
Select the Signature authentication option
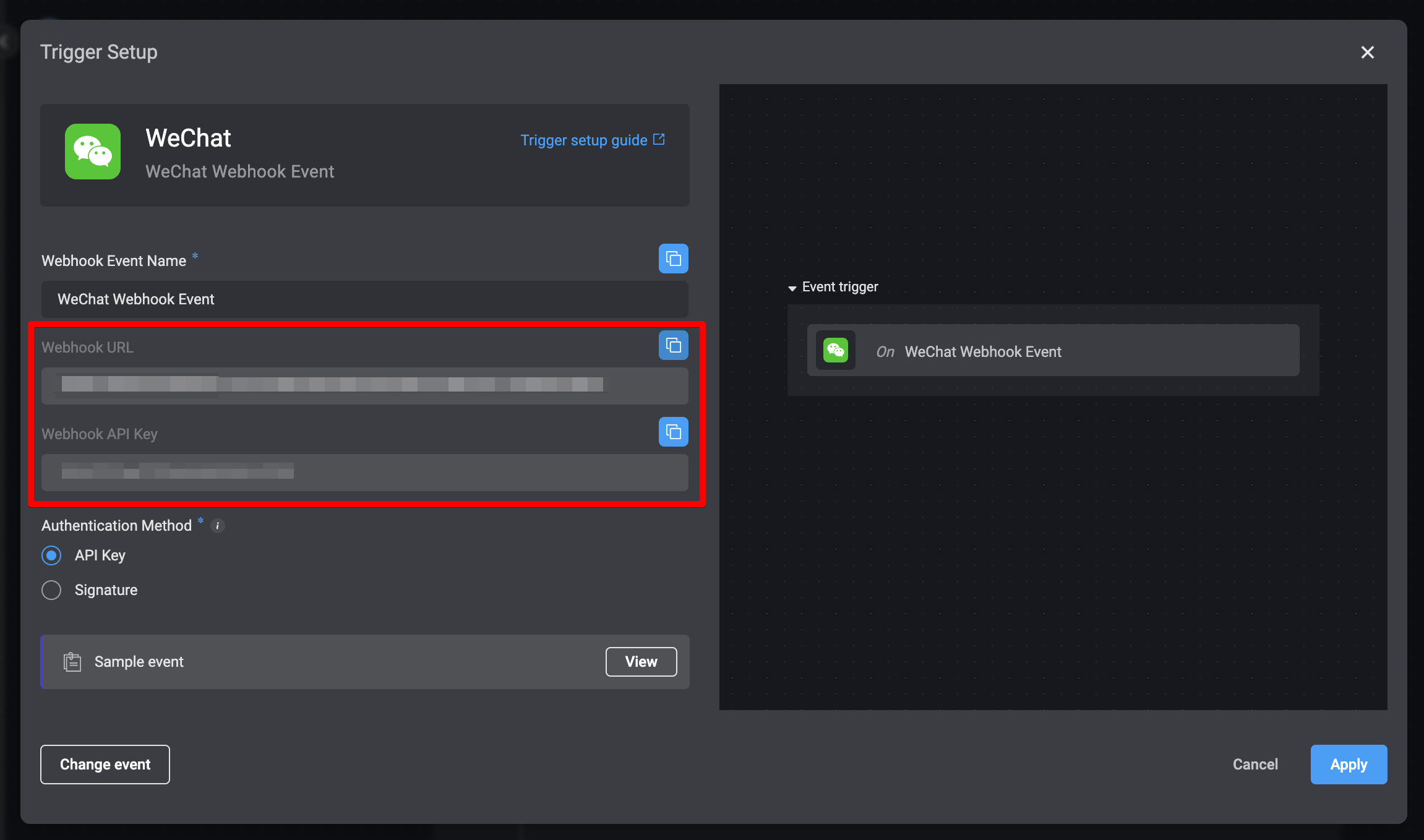[x=51, y=590]
